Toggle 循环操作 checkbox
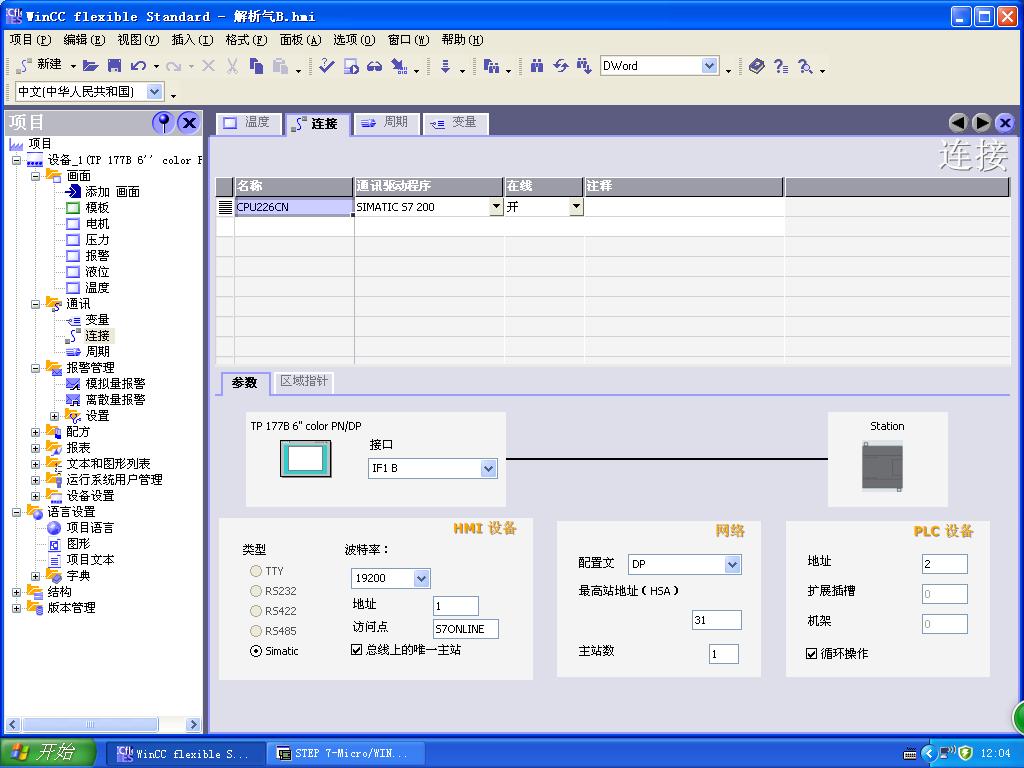Viewport: 1024px width, 768px height. point(812,654)
